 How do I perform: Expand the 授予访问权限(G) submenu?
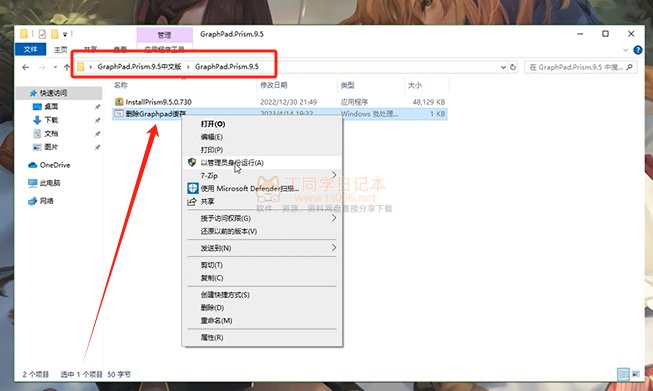point(262,218)
